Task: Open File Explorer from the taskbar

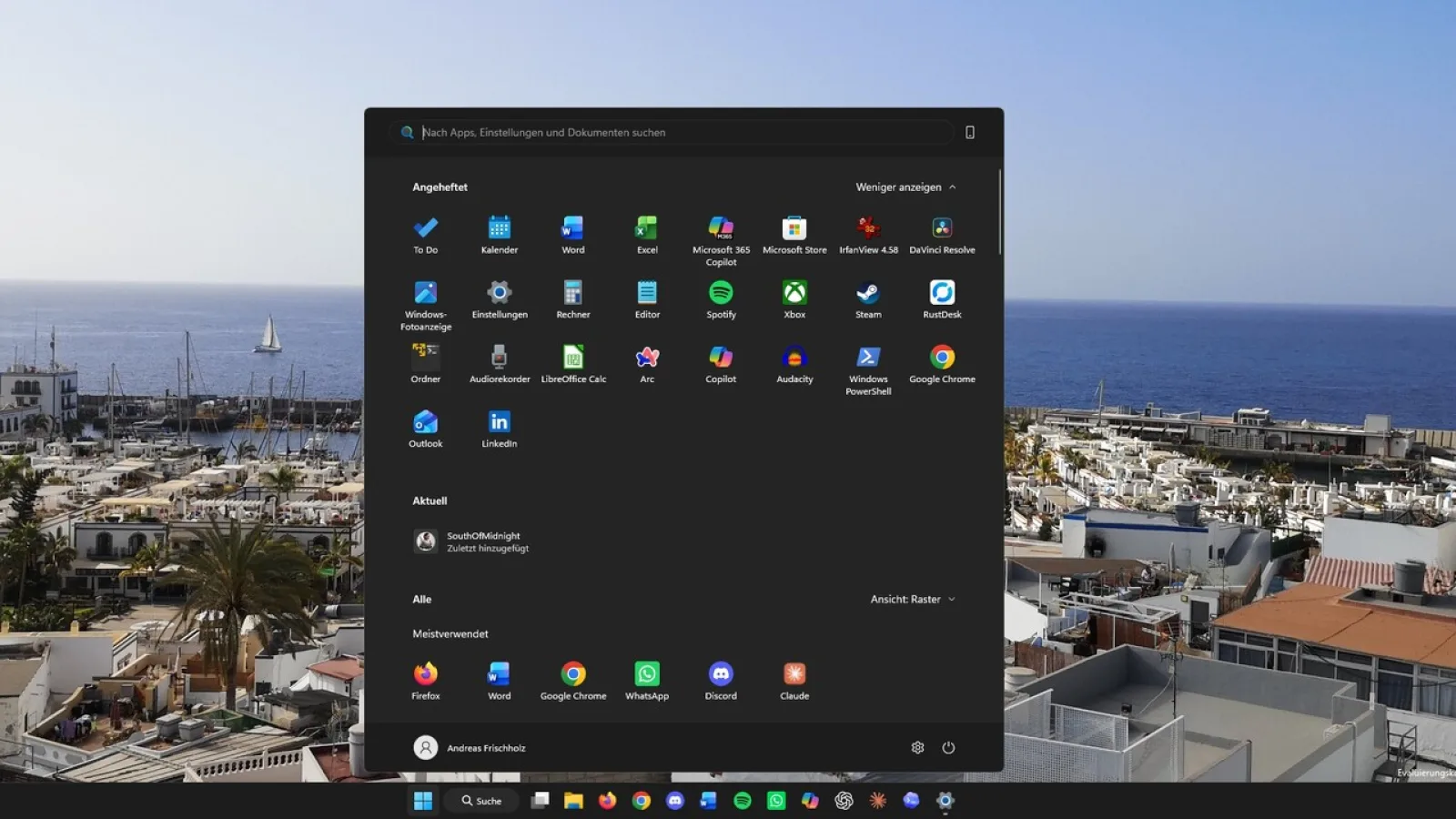Action: (573, 801)
